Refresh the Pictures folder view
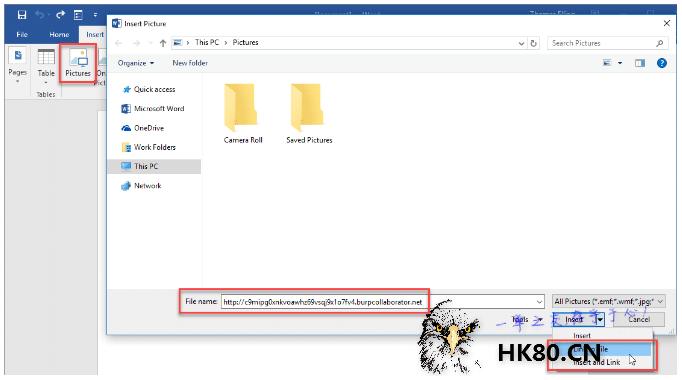Image resolution: width=682 pixels, height=380 pixels. [534, 43]
